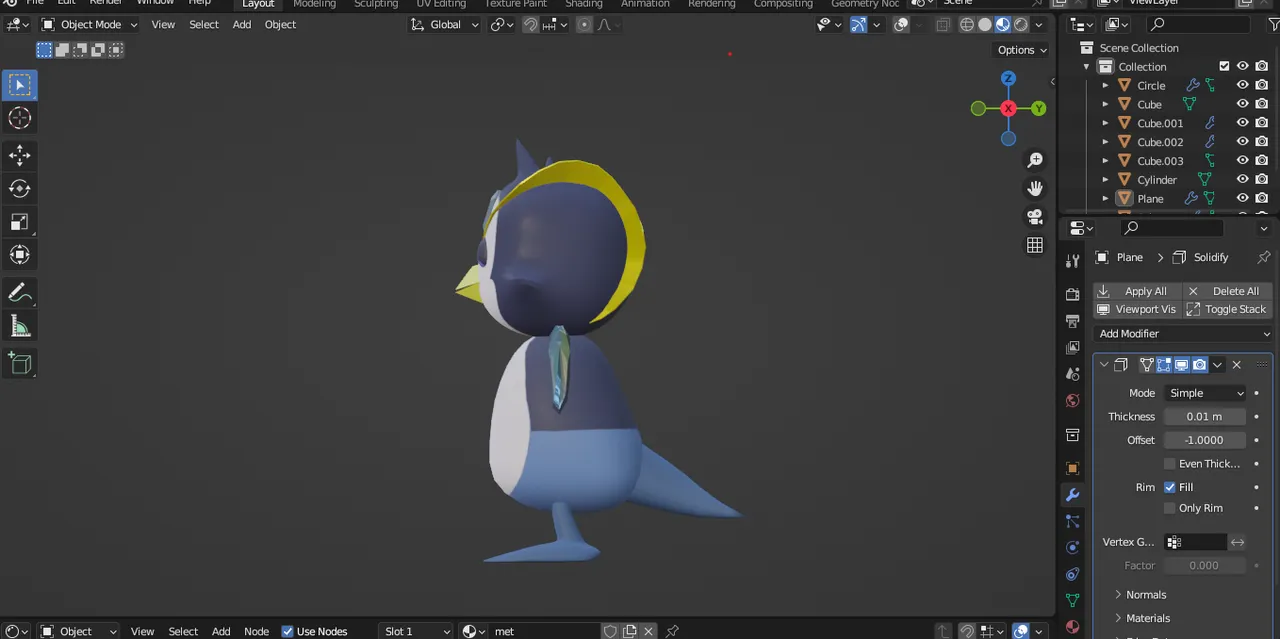Hide the Circle object in viewport
Screen dimensions: 1280x639
[1243, 85]
